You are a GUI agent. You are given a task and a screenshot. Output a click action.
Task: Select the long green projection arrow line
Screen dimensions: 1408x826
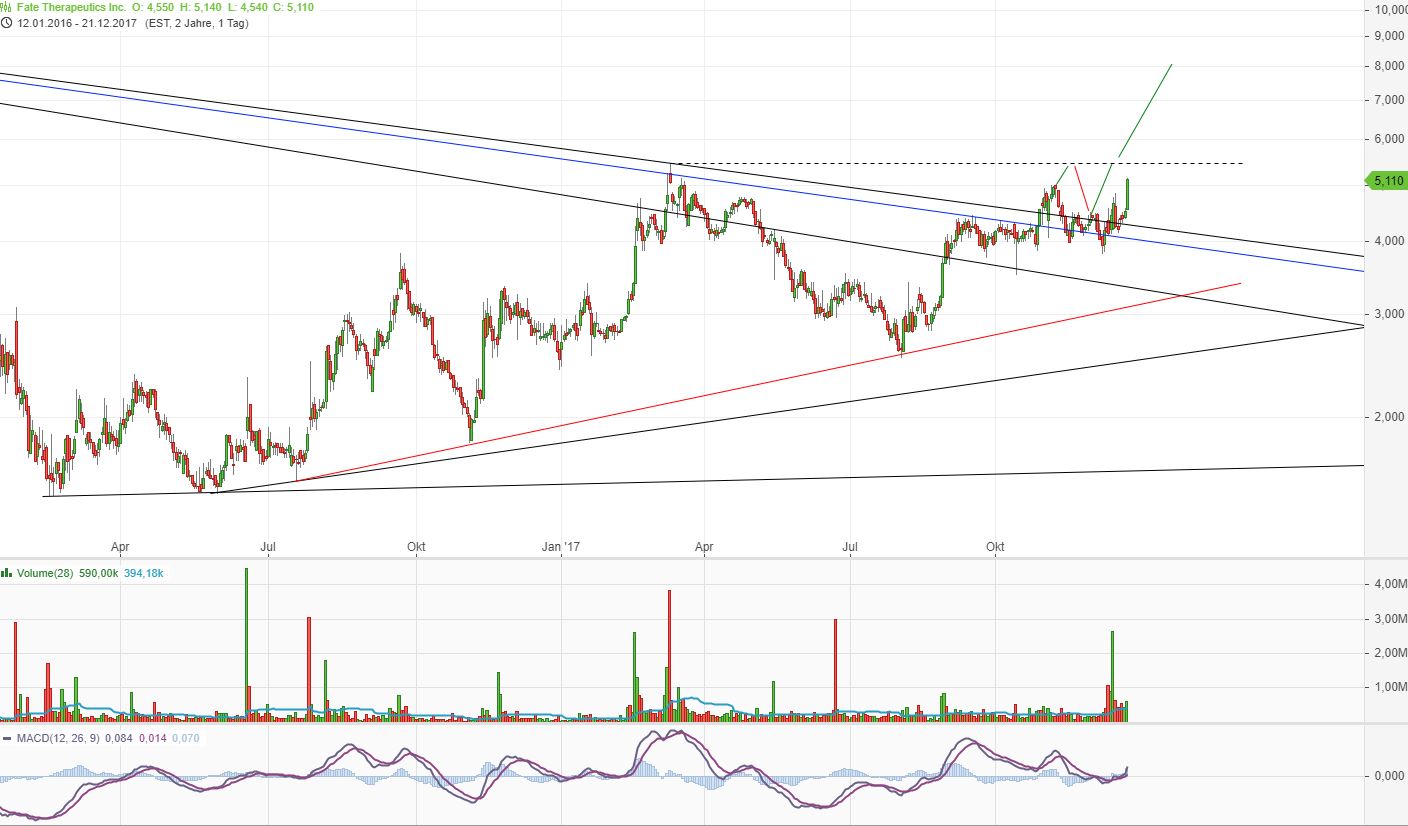[1145, 110]
